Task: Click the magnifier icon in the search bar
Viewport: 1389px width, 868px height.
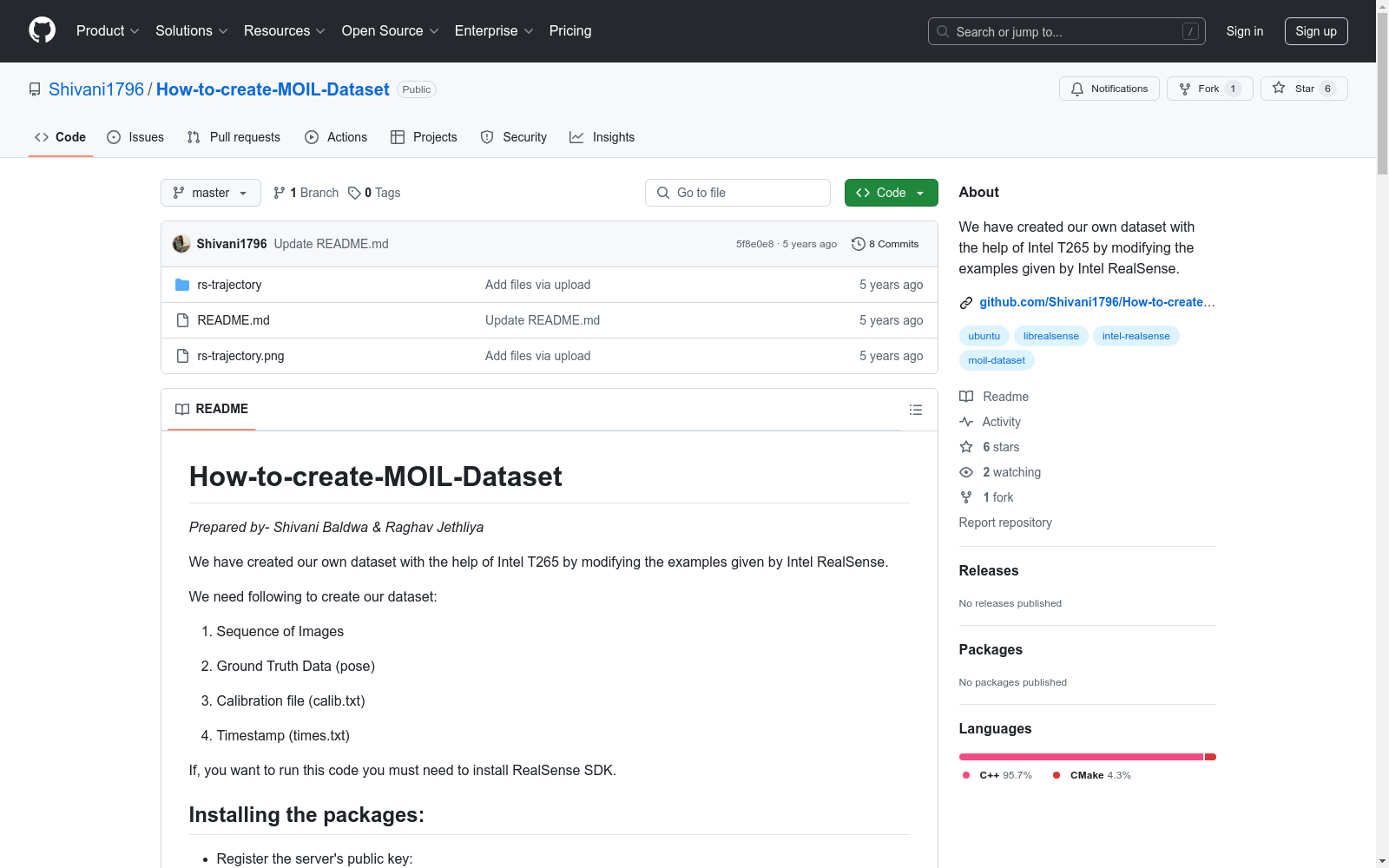Action: [943, 31]
